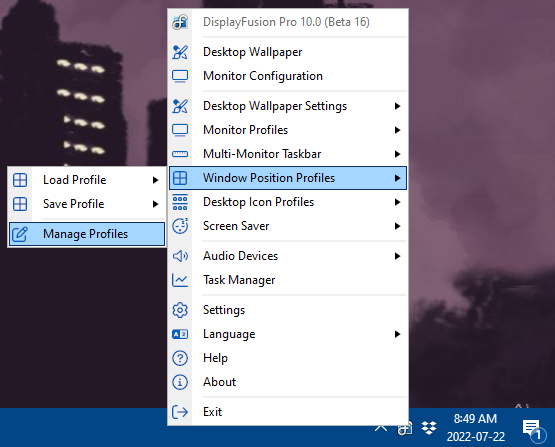Choose Multi-Monitor Taskbar text label
This screenshot has width=555, height=447.
tap(262, 154)
